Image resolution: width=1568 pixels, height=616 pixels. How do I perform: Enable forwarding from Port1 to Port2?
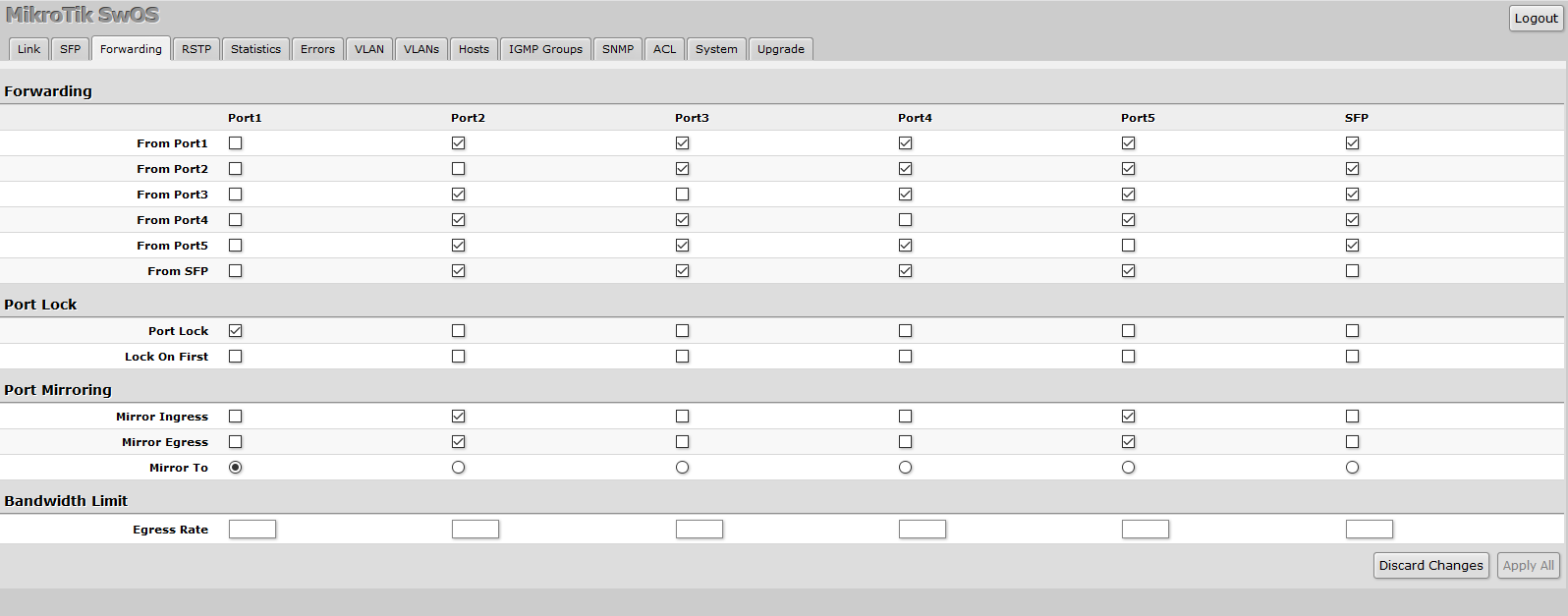[459, 143]
